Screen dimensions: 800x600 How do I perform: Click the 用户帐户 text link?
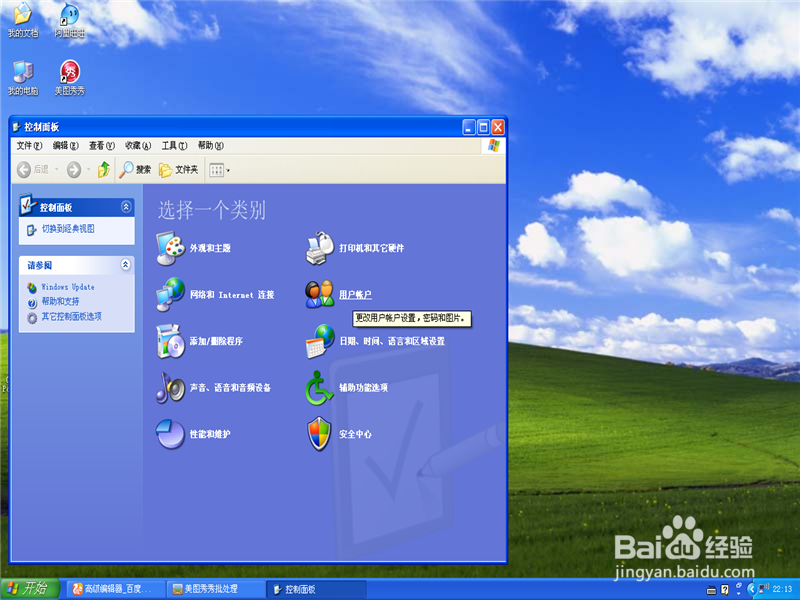pos(355,294)
